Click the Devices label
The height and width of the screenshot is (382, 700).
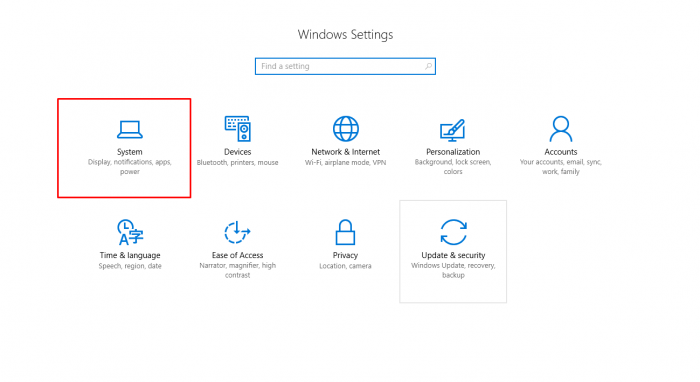(x=238, y=152)
